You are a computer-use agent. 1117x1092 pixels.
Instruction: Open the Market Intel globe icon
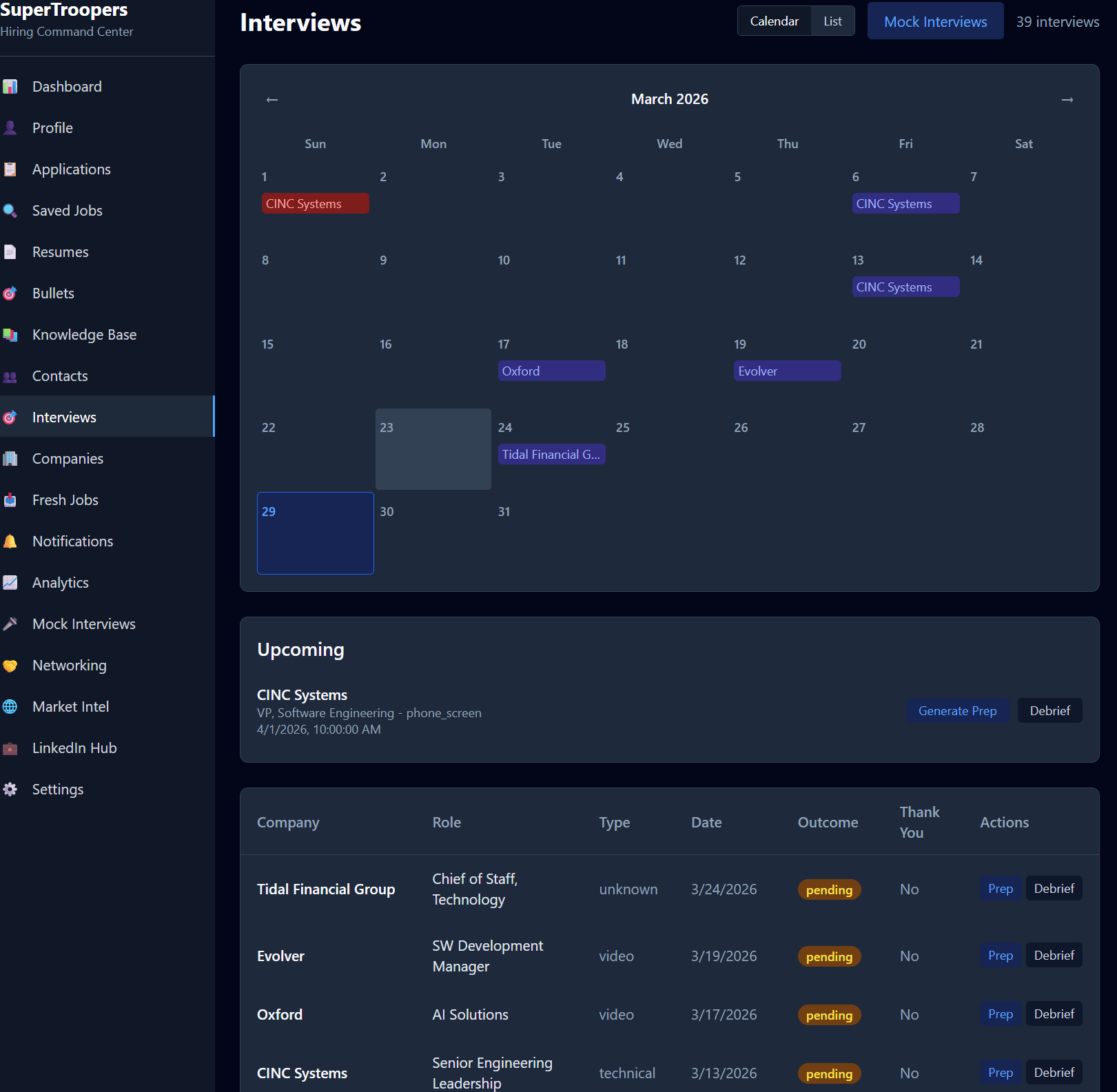coord(10,706)
